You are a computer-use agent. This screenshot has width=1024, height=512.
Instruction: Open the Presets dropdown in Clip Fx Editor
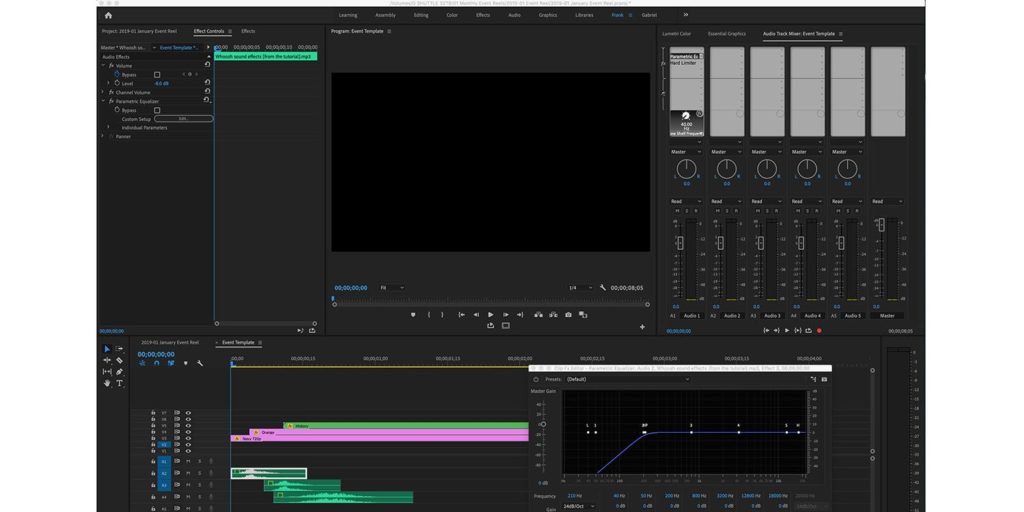point(627,379)
